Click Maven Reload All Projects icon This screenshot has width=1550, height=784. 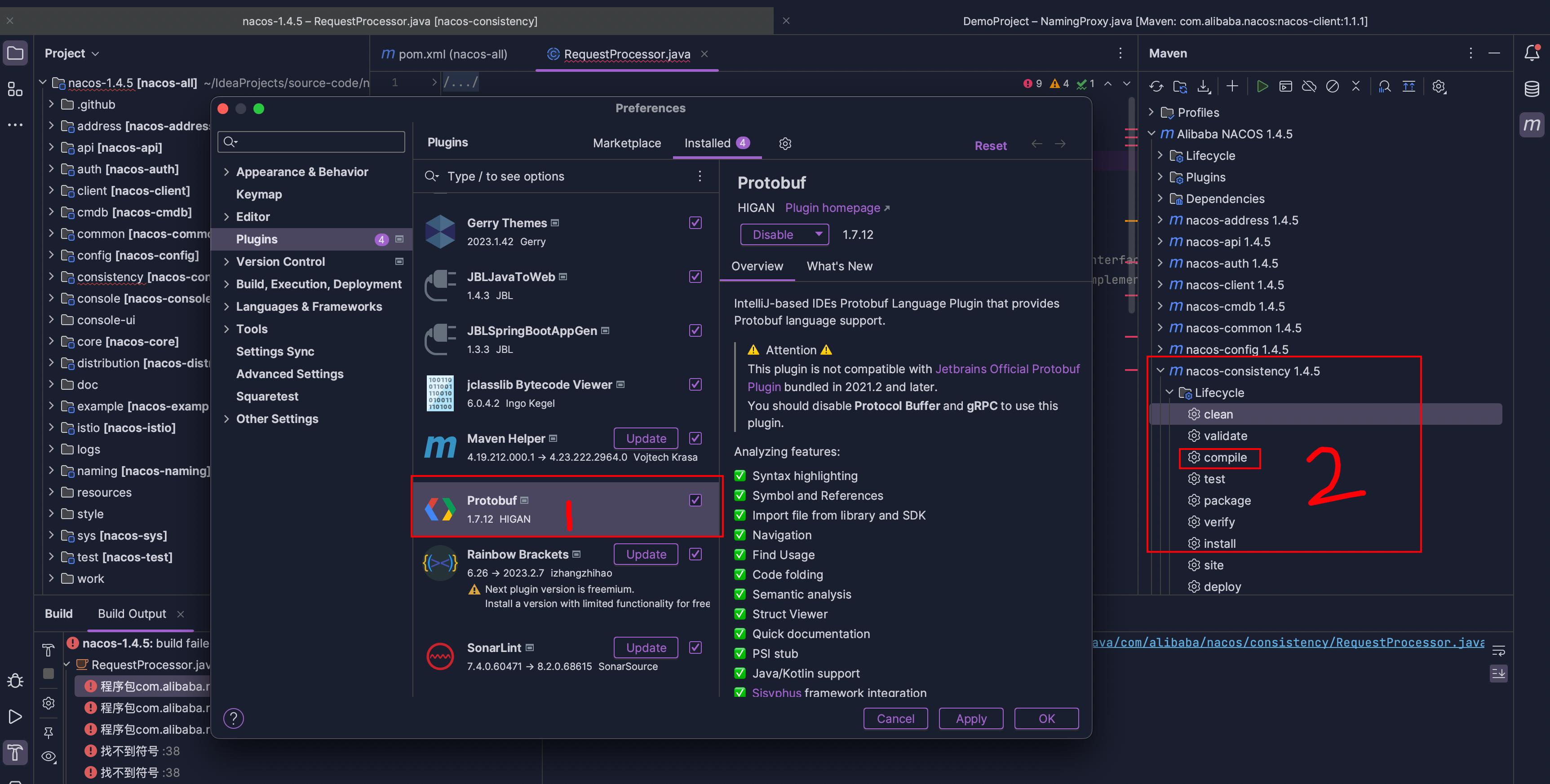pos(1156,87)
